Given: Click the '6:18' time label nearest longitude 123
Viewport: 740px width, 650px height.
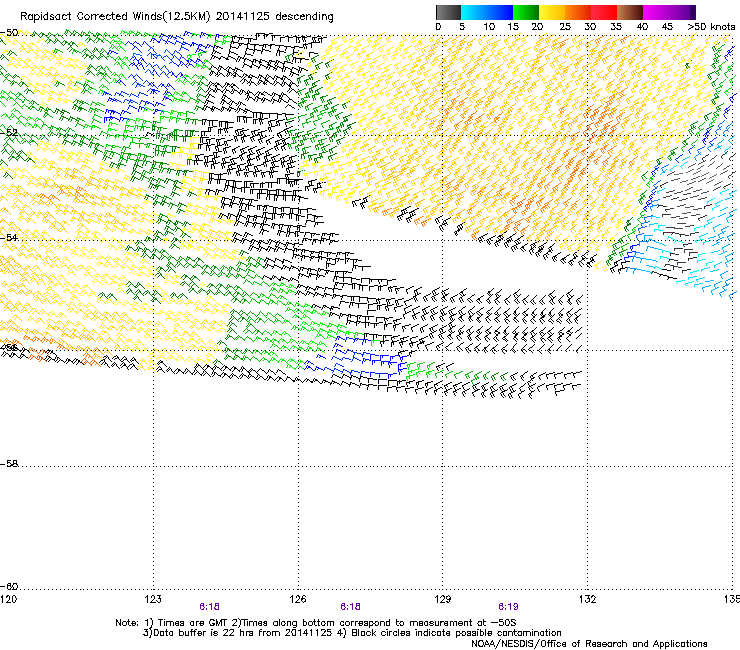Looking at the screenshot, I should (209, 607).
